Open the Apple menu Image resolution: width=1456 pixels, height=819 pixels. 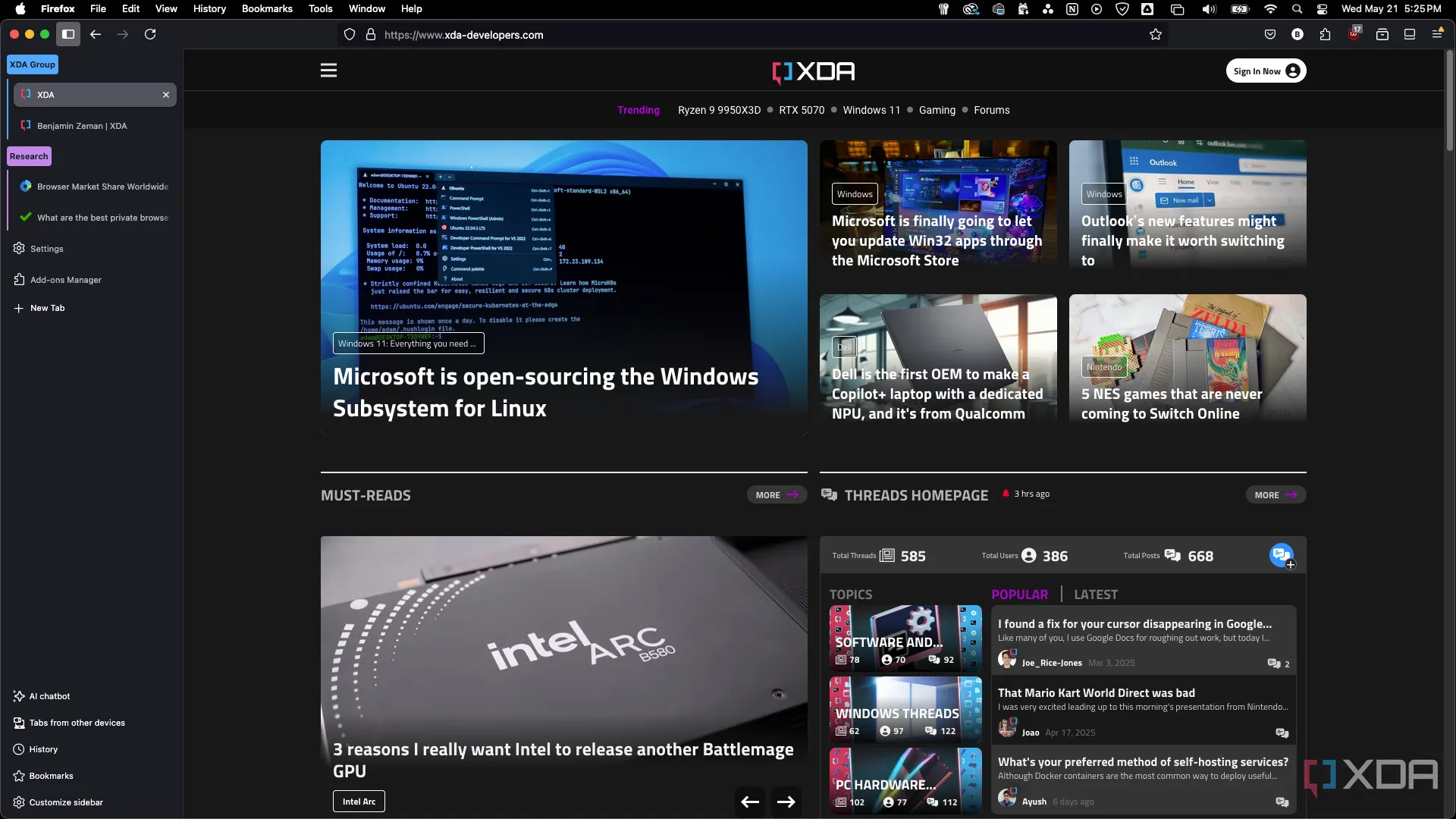tap(20, 9)
